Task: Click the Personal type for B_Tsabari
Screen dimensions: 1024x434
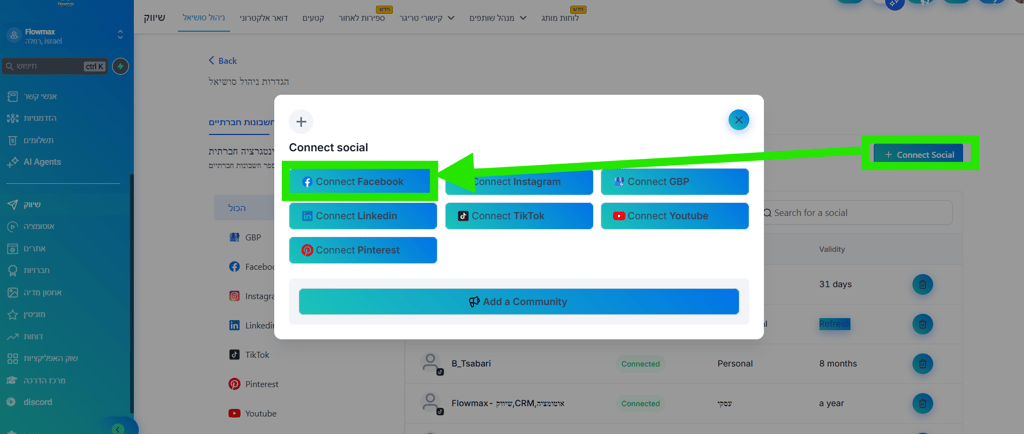Action: [735, 364]
